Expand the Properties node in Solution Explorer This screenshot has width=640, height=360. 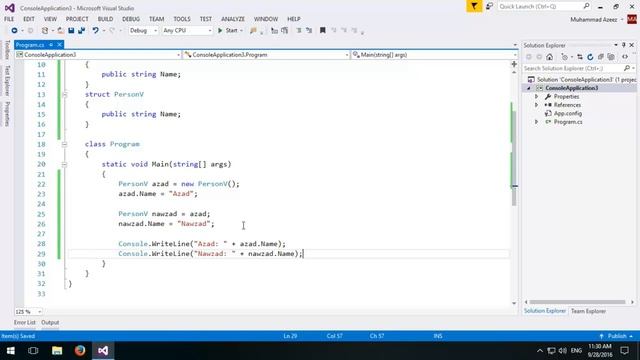coord(537,97)
